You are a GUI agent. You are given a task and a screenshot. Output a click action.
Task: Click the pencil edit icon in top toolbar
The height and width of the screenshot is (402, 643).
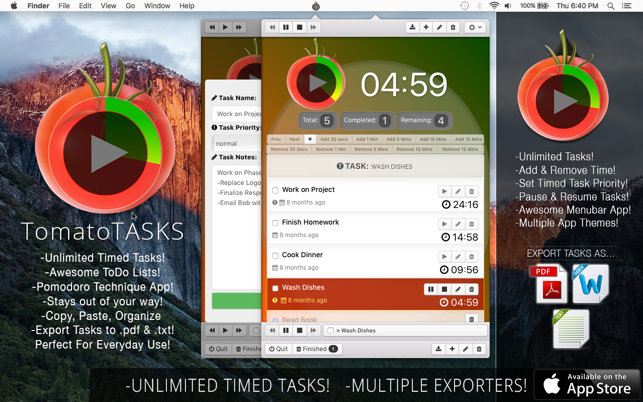pyautogui.click(x=439, y=27)
